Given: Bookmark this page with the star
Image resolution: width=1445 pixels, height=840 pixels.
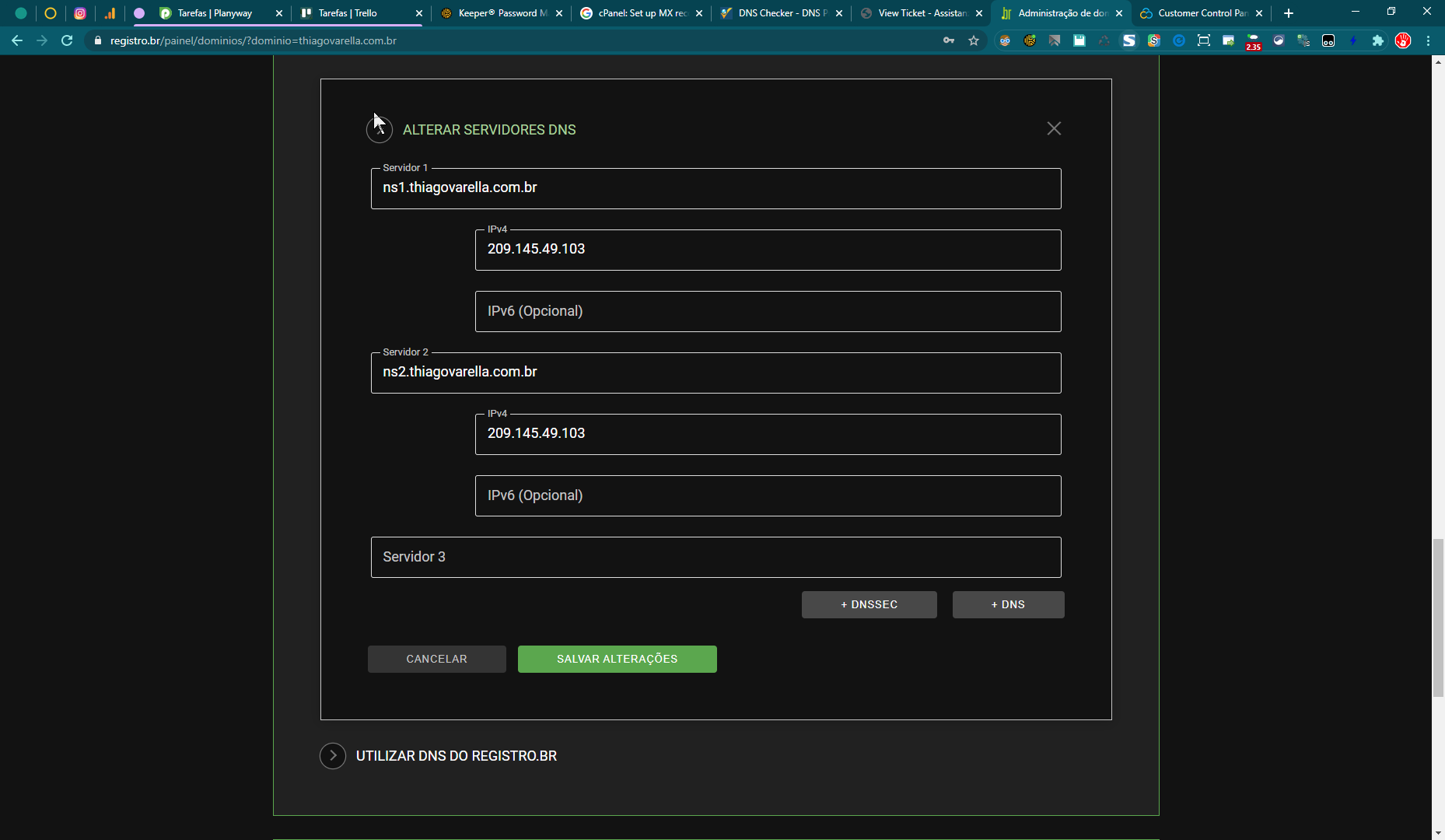Looking at the screenshot, I should click(x=974, y=40).
